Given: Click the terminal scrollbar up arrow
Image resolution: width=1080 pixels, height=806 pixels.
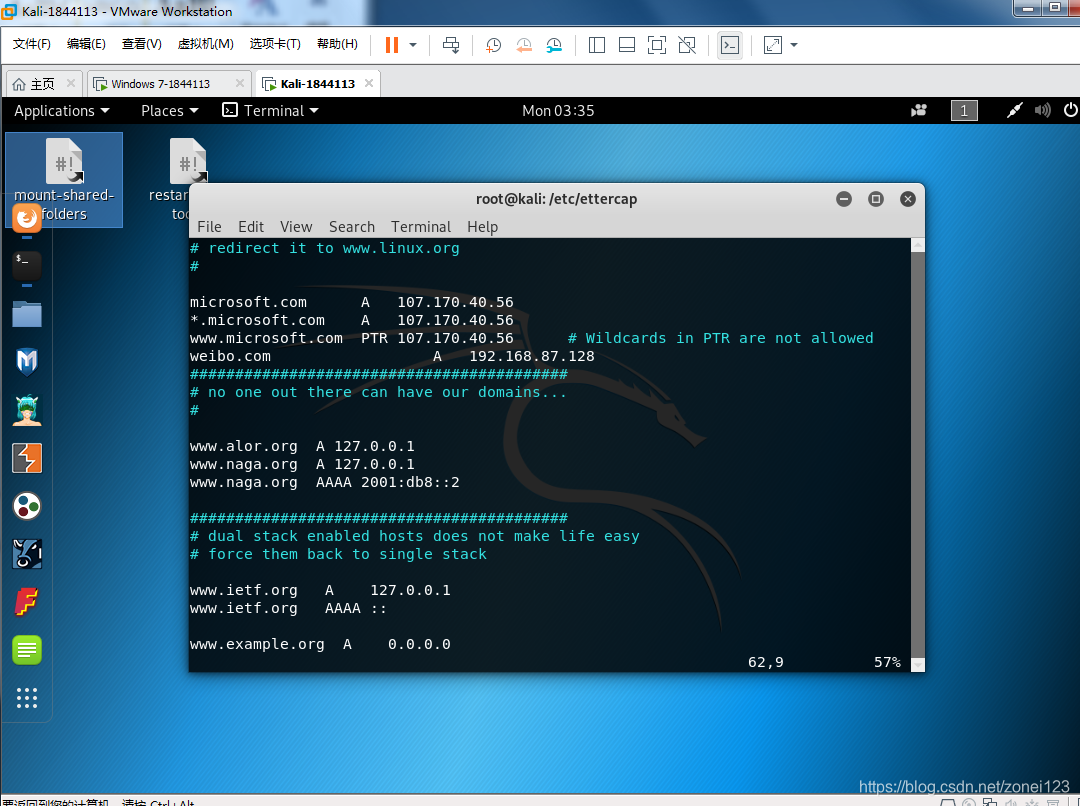Looking at the screenshot, I should pos(917,246).
